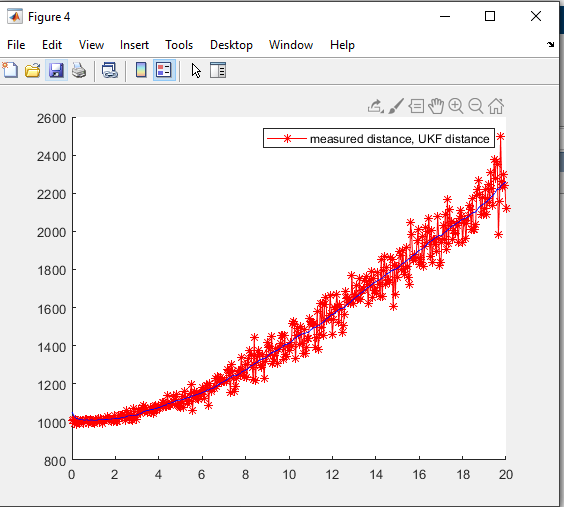Click the dock figure arrow at the menu bar's right
The width and height of the screenshot is (564, 507).
tap(550, 45)
